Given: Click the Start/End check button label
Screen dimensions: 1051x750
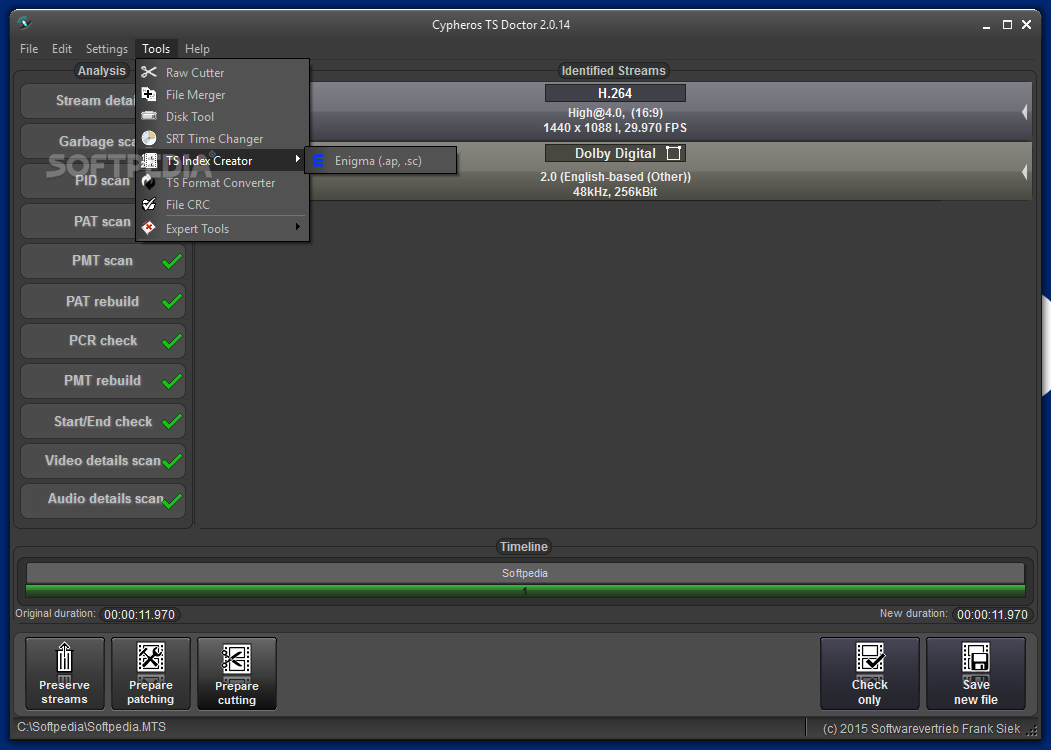Looking at the screenshot, I should pyautogui.click(x=103, y=422).
